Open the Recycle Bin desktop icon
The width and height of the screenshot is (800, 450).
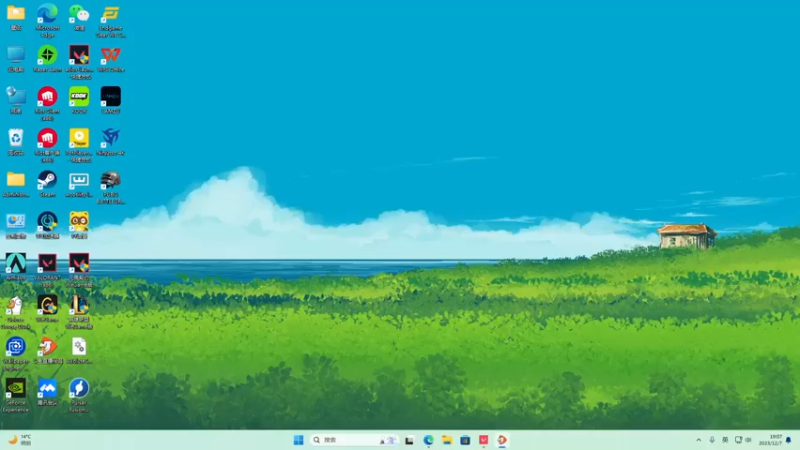click(x=16, y=142)
